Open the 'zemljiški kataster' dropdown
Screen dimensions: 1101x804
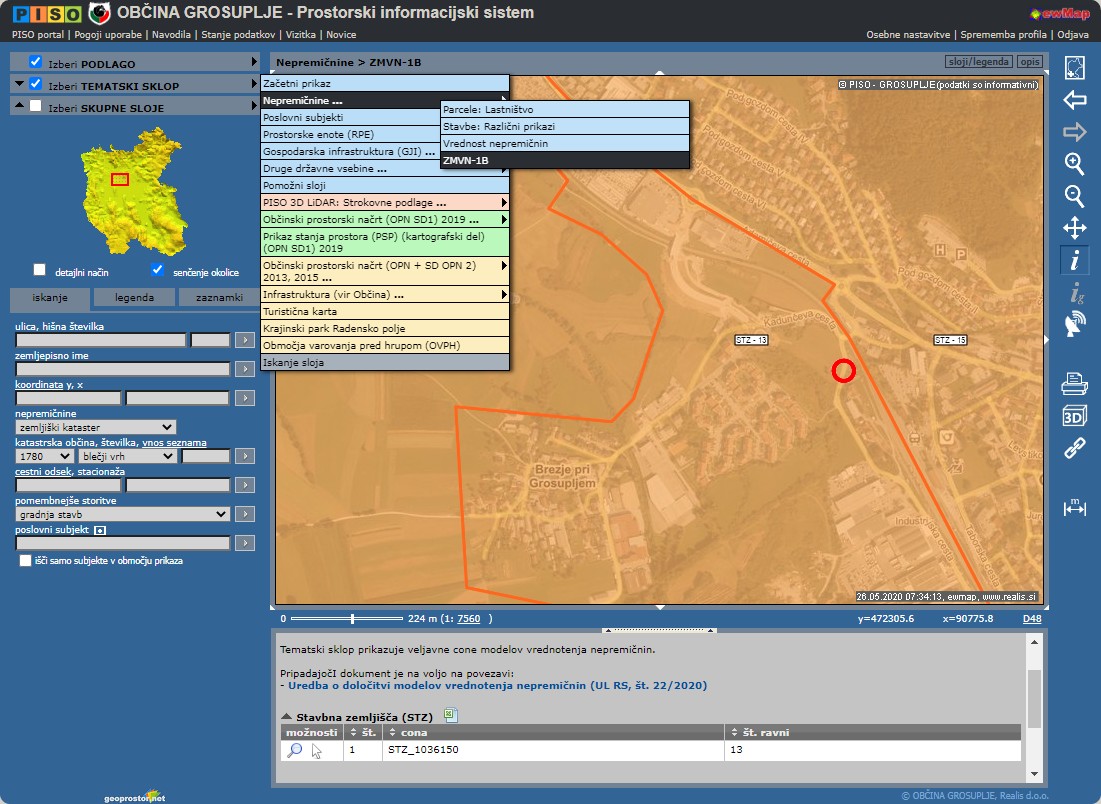pos(96,427)
